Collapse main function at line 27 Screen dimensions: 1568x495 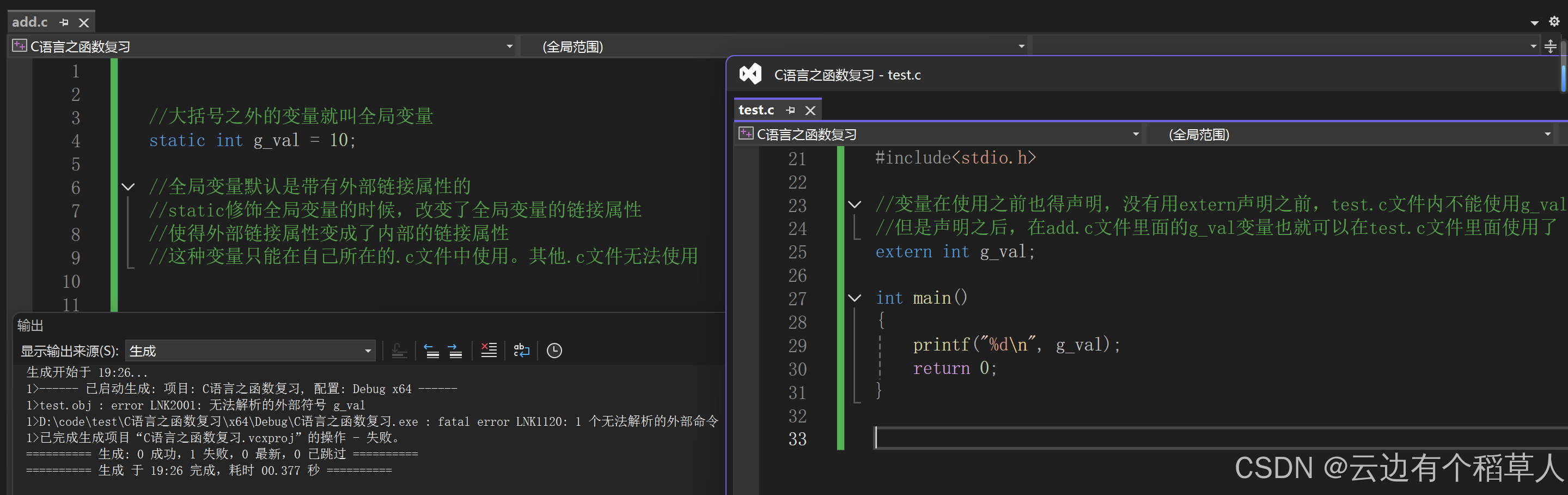pos(855,298)
